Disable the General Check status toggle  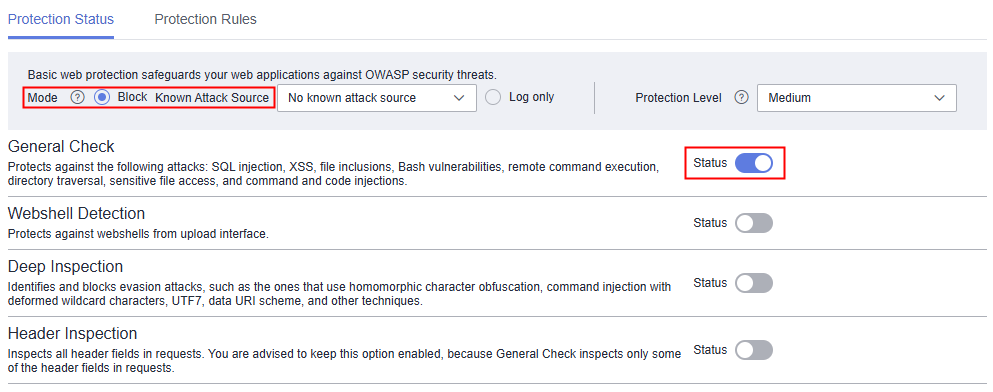(754, 163)
